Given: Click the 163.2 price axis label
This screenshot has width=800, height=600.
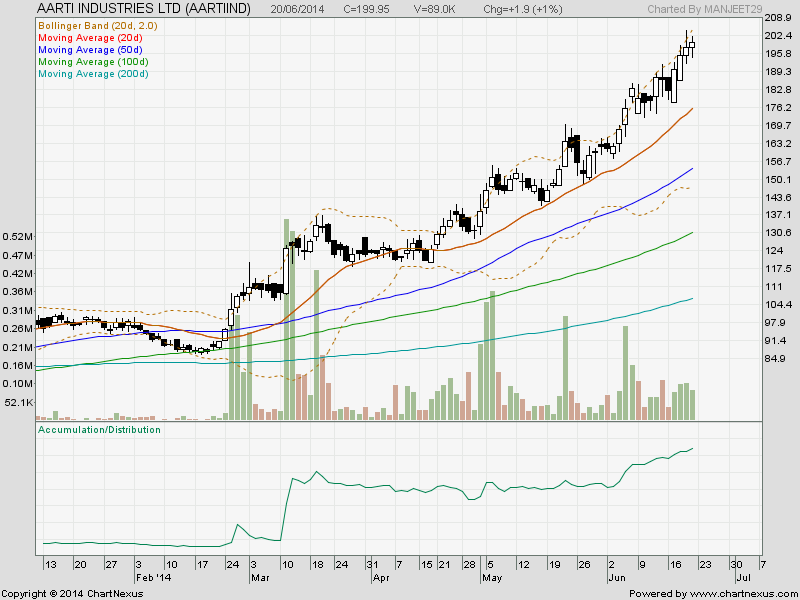Looking at the screenshot, I should click(x=777, y=143).
